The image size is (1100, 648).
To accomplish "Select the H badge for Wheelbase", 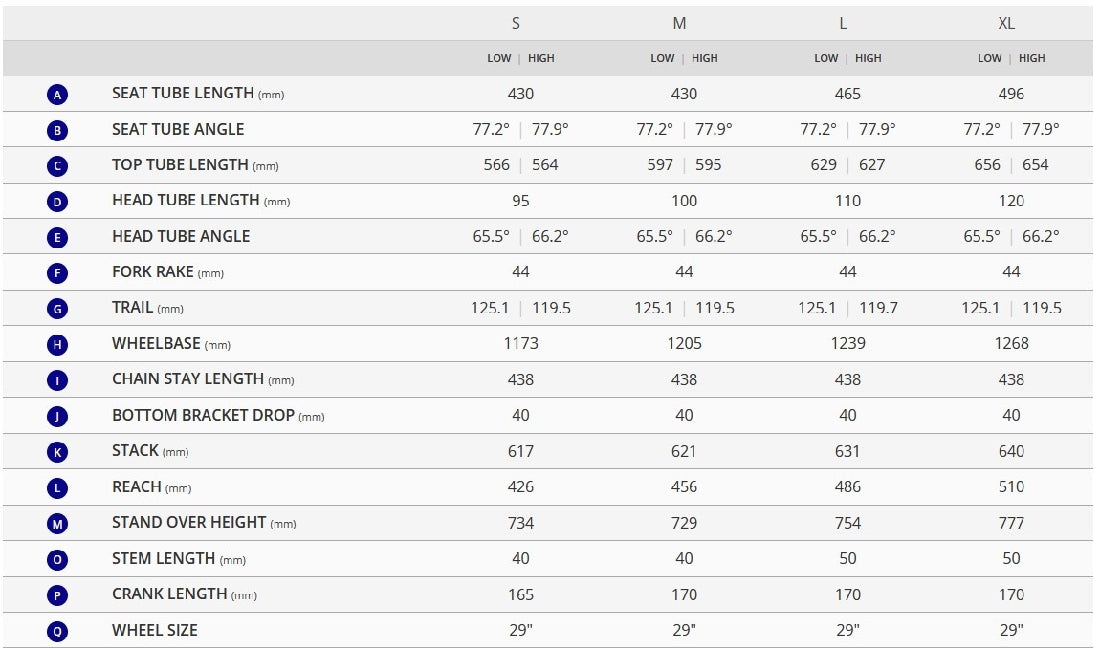I will coord(57,344).
